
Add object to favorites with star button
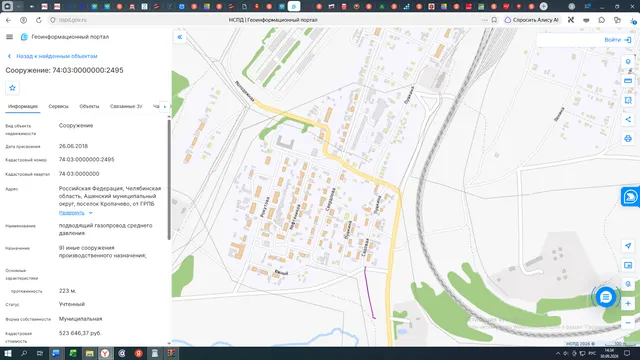pyautogui.click(x=12, y=88)
